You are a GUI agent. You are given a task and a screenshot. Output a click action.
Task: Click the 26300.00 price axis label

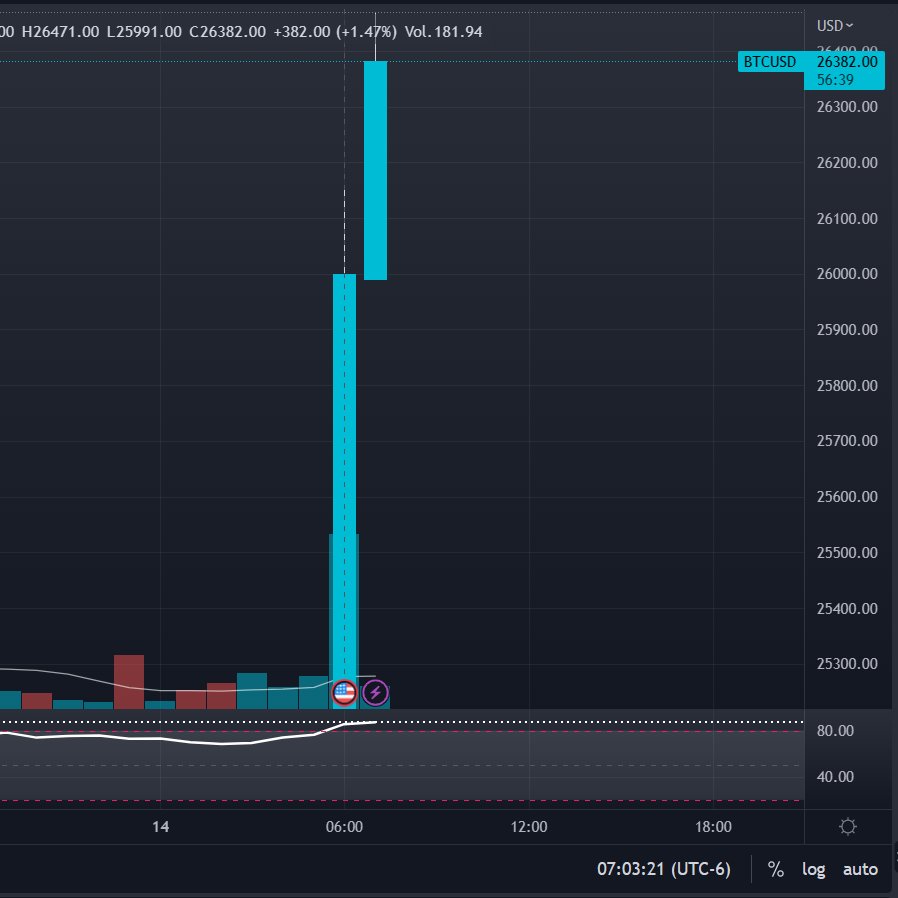(847, 107)
